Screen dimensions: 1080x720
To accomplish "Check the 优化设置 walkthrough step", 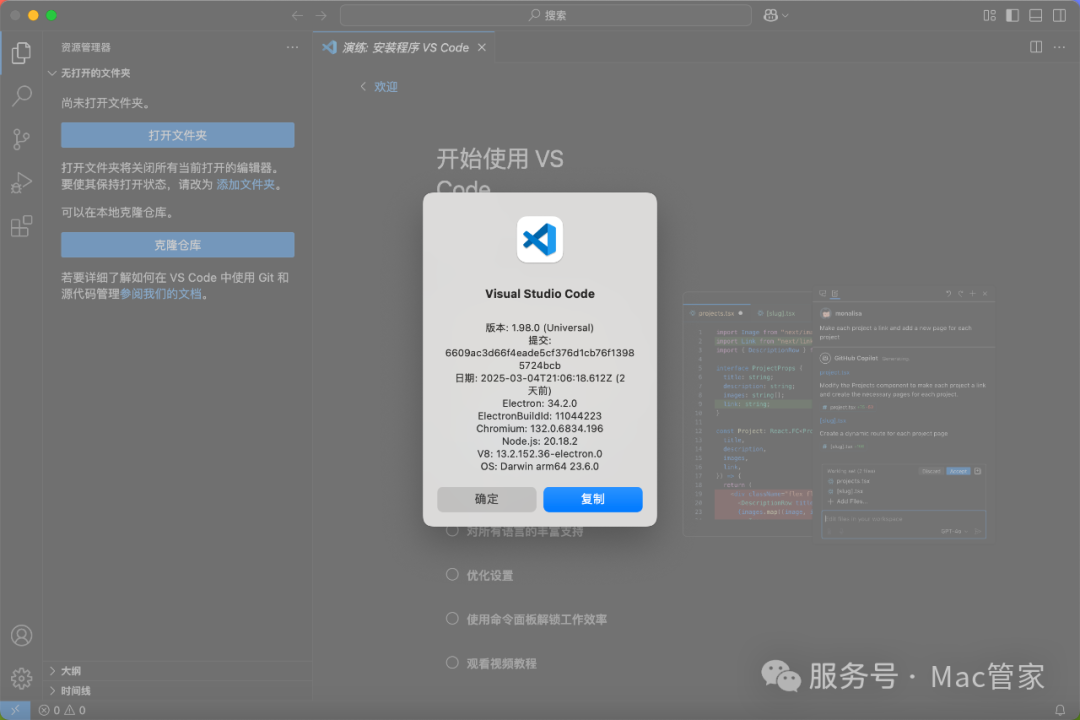I will tap(452, 575).
